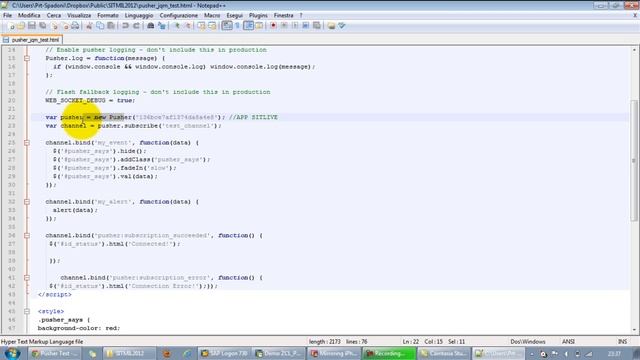
Task: Collapse the my_alert bind fold at line 32
Action: point(27,202)
